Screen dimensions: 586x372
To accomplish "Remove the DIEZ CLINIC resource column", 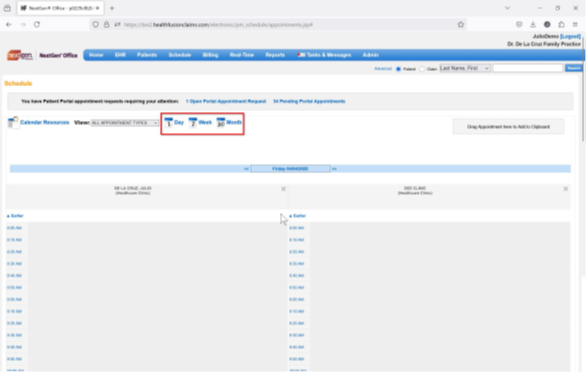I will point(565,189).
